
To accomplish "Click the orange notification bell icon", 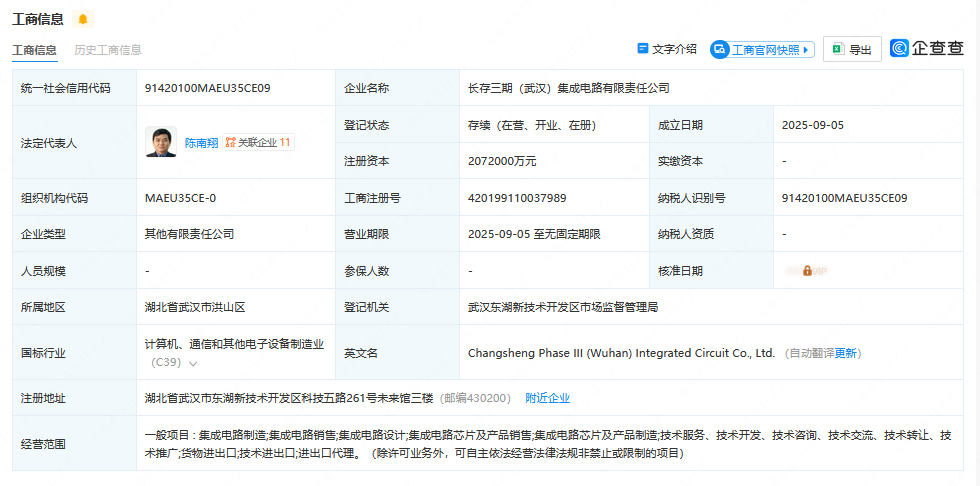I will coord(83,19).
